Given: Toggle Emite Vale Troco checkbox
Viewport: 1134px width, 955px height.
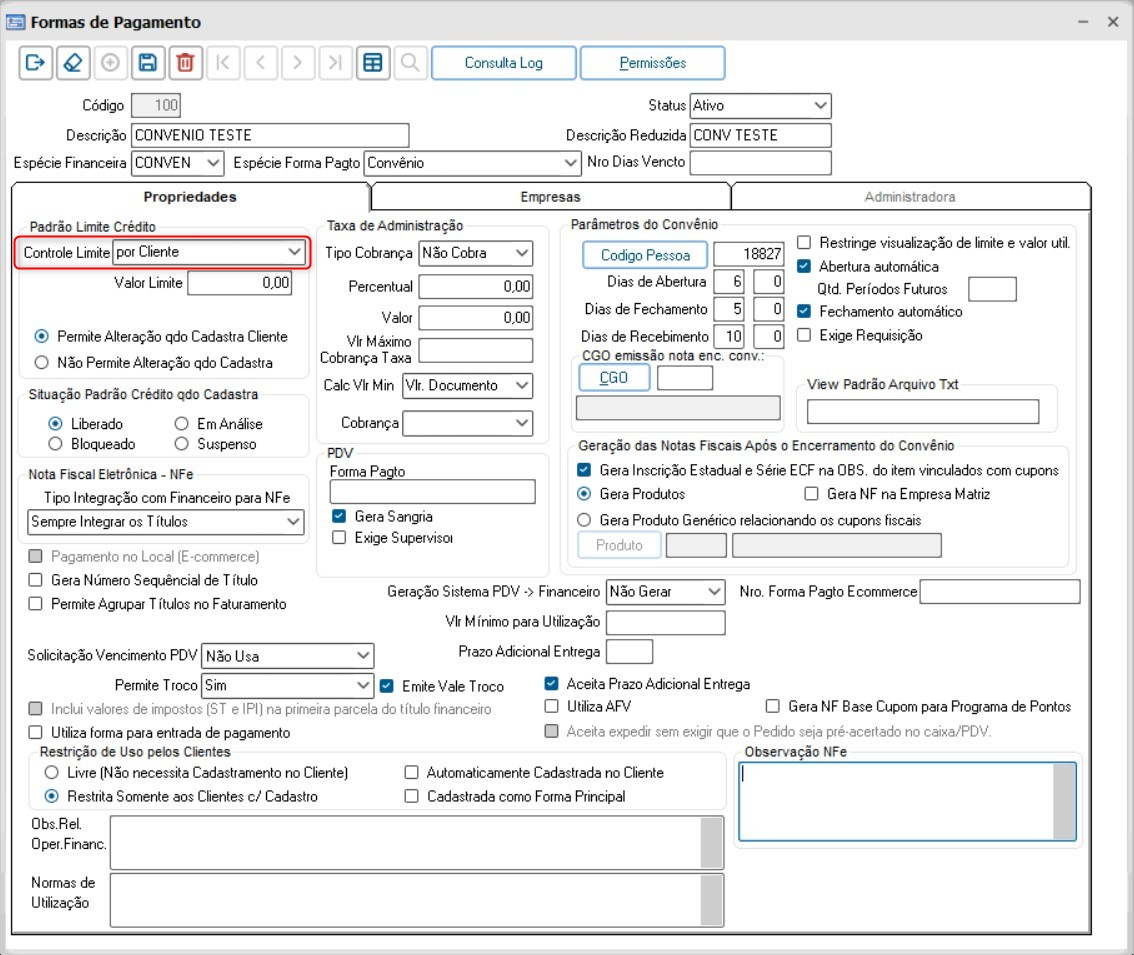Looking at the screenshot, I should pyautogui.click(x=386, y=686).
